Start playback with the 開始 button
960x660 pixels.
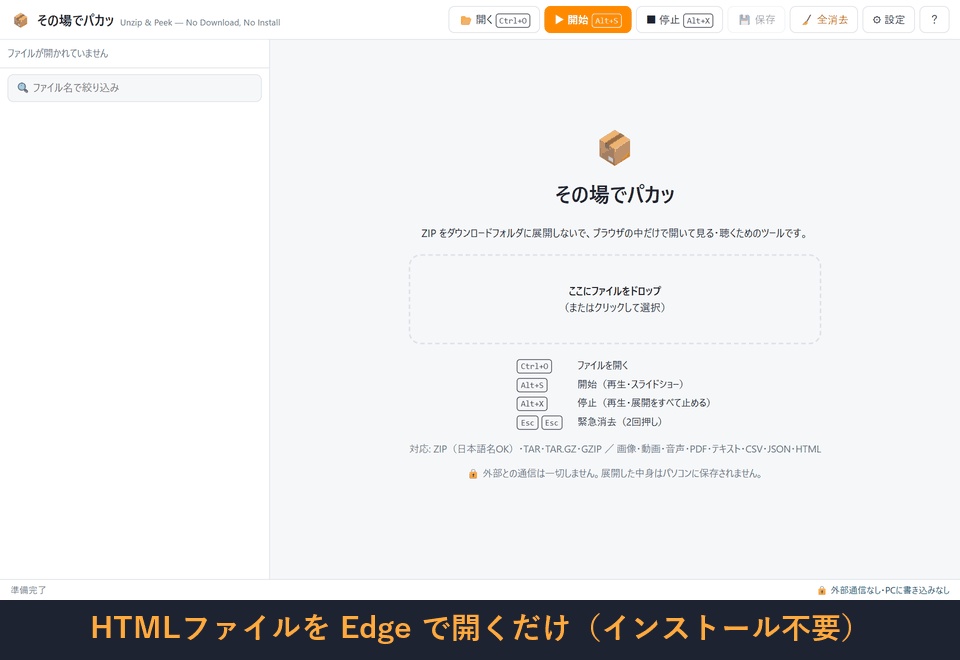pos(587,20)
